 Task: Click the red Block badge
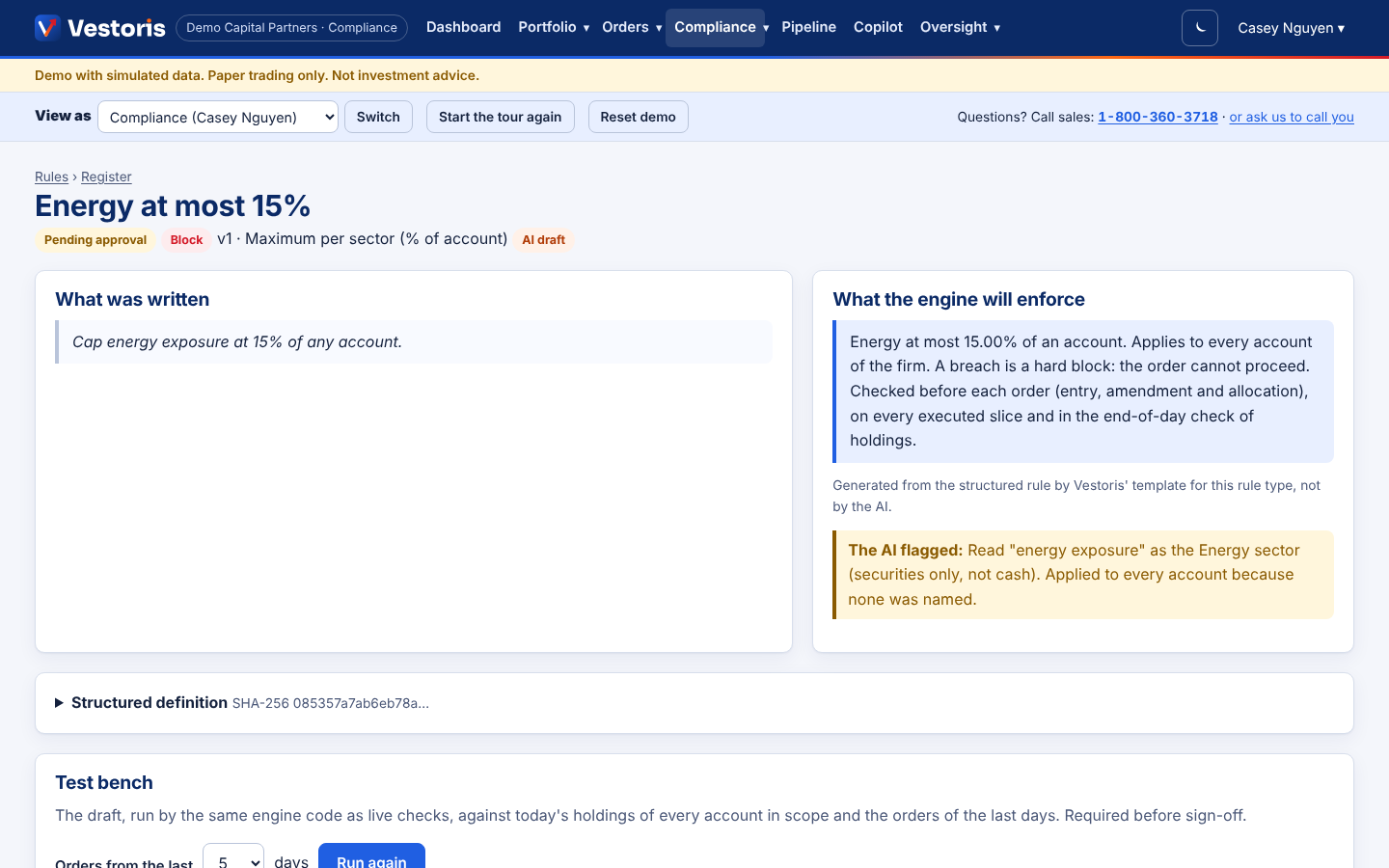coord(186,240)
